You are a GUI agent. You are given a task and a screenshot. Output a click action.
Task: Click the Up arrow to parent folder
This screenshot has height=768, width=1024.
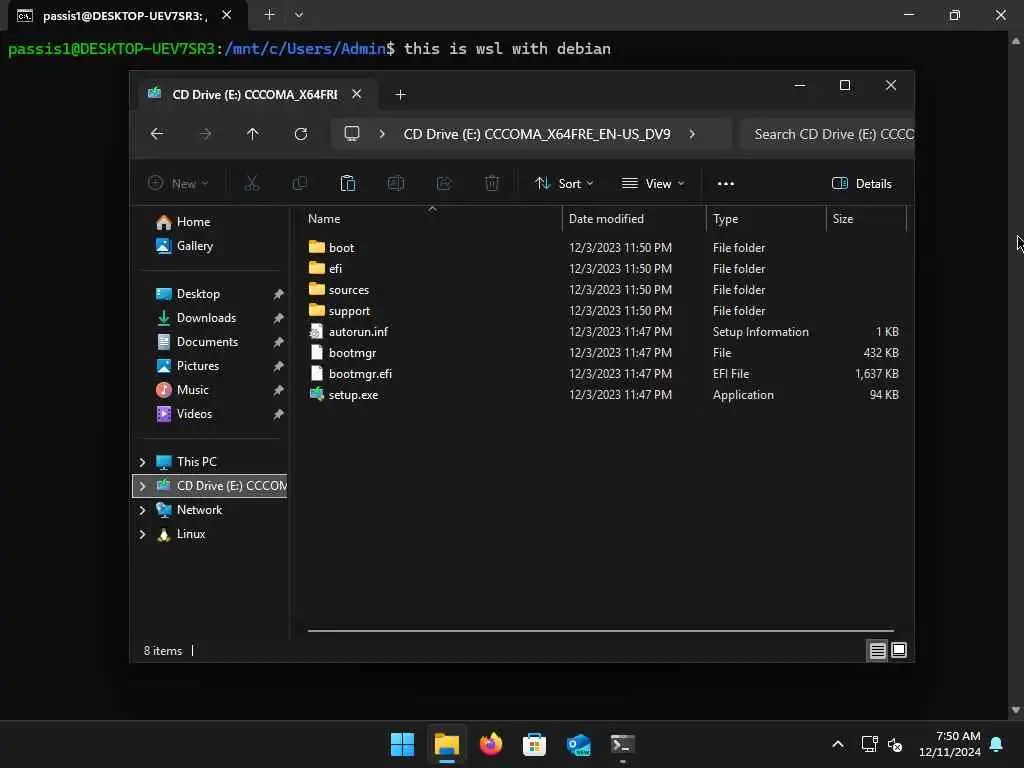(x=253, y=134)
